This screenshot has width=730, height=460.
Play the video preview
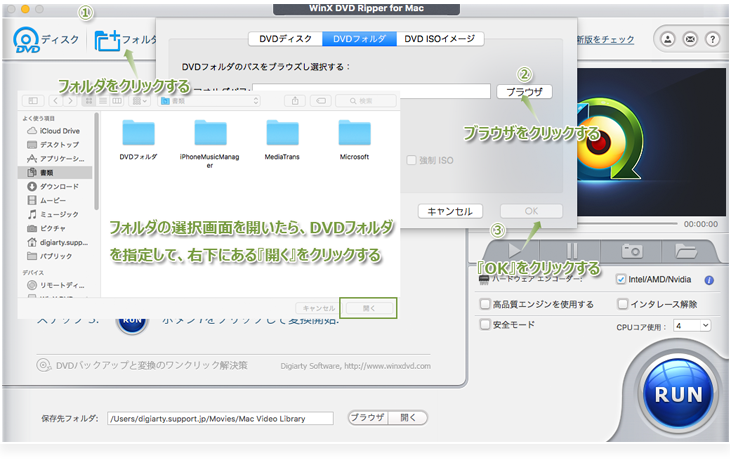click(x=514, y=251)
